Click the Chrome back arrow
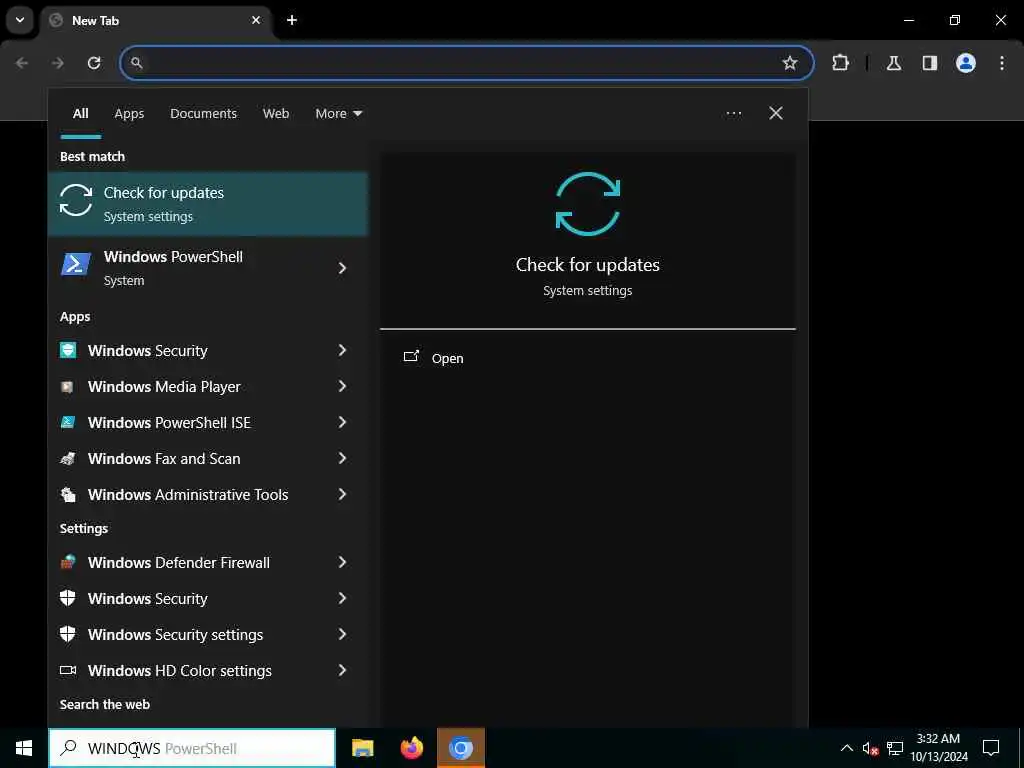1024x768 pixels. pyautogui.click(x=22, y=63)
